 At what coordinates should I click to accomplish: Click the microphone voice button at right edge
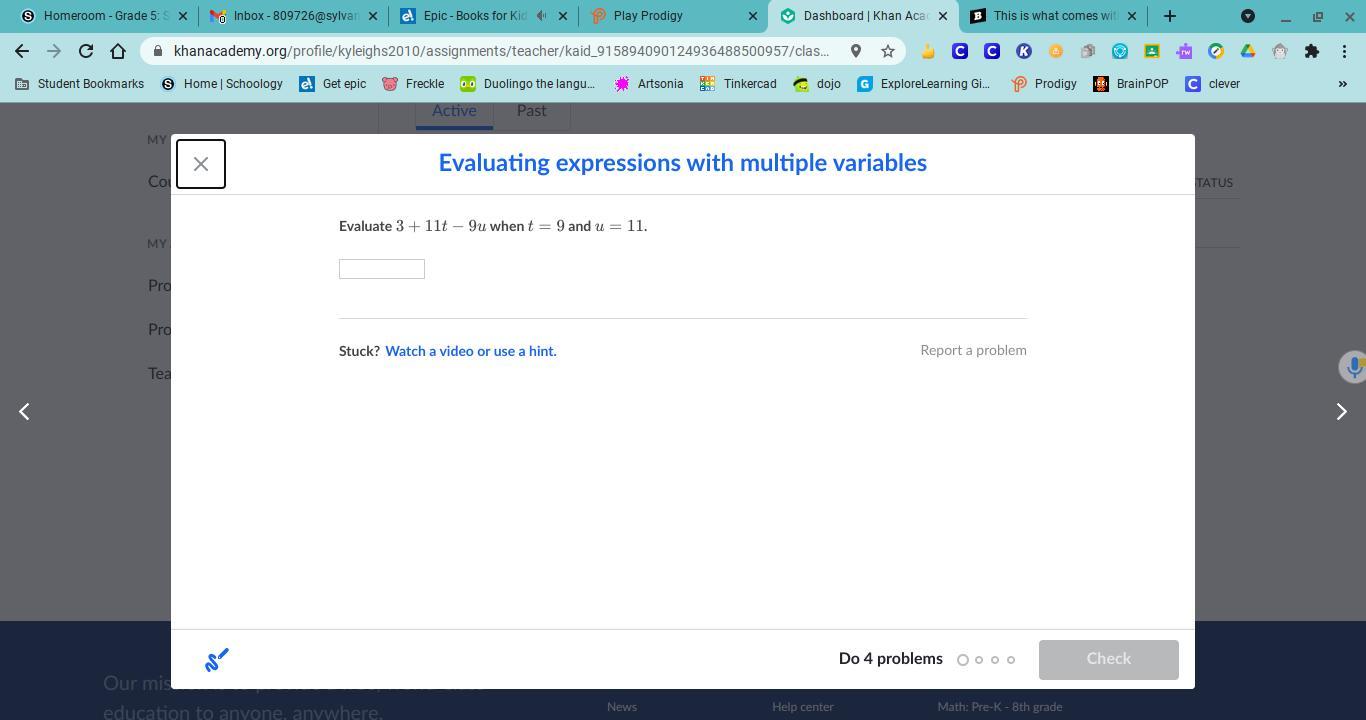[x=1353, y=367]
